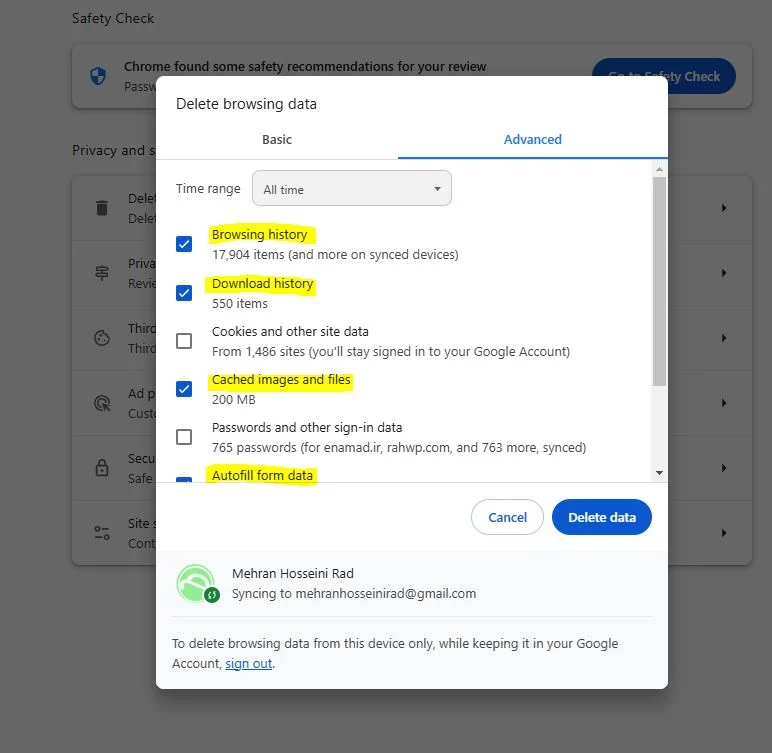
Task: Click the trash icon in settings list
Action: click(102, 208)
